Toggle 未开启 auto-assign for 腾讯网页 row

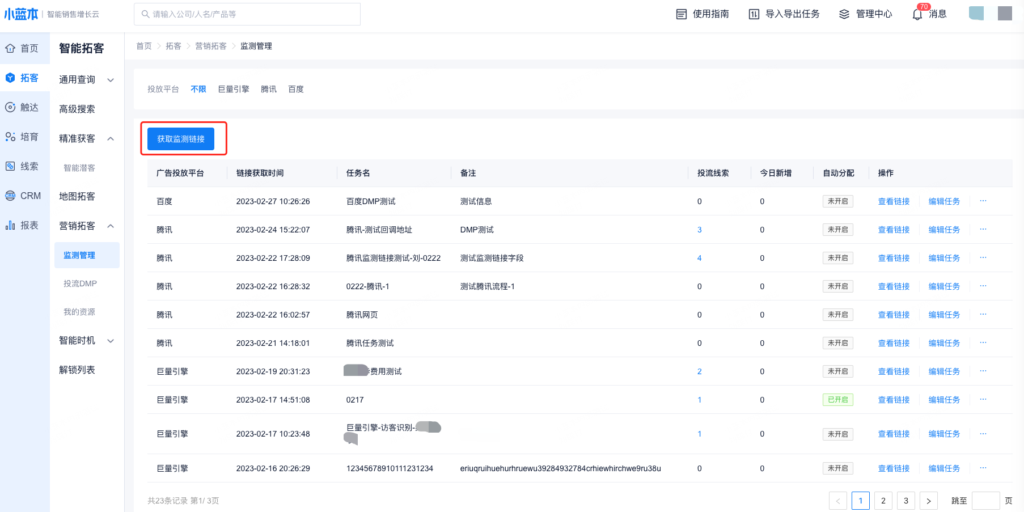point(838,314)
